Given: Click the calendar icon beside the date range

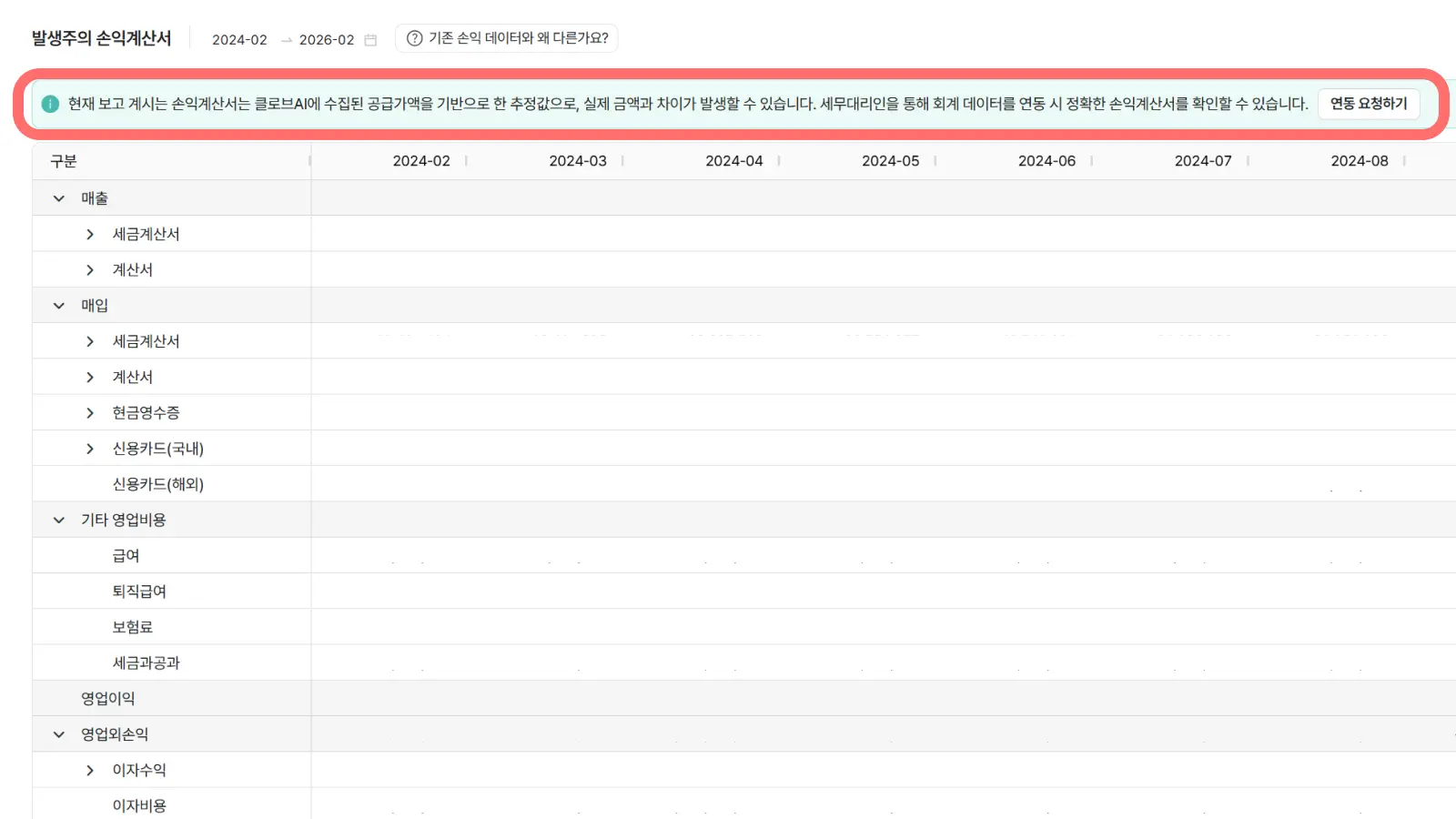Looking at the screenshot, I should (x=370, y=40).
